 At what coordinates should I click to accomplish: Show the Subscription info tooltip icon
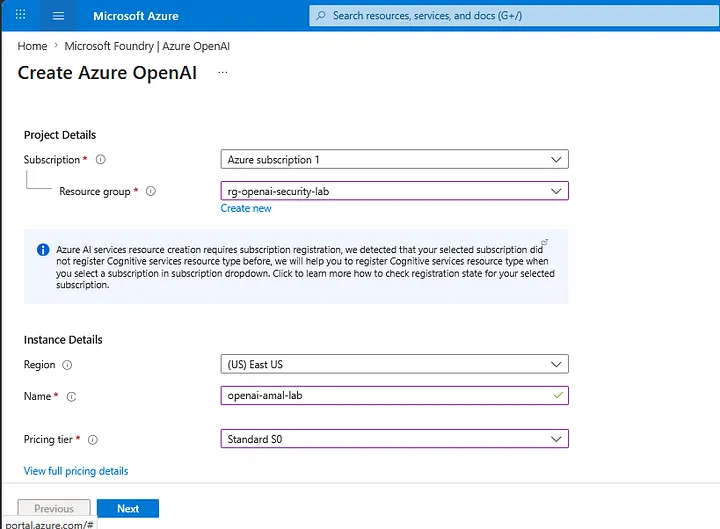(101, 159)
